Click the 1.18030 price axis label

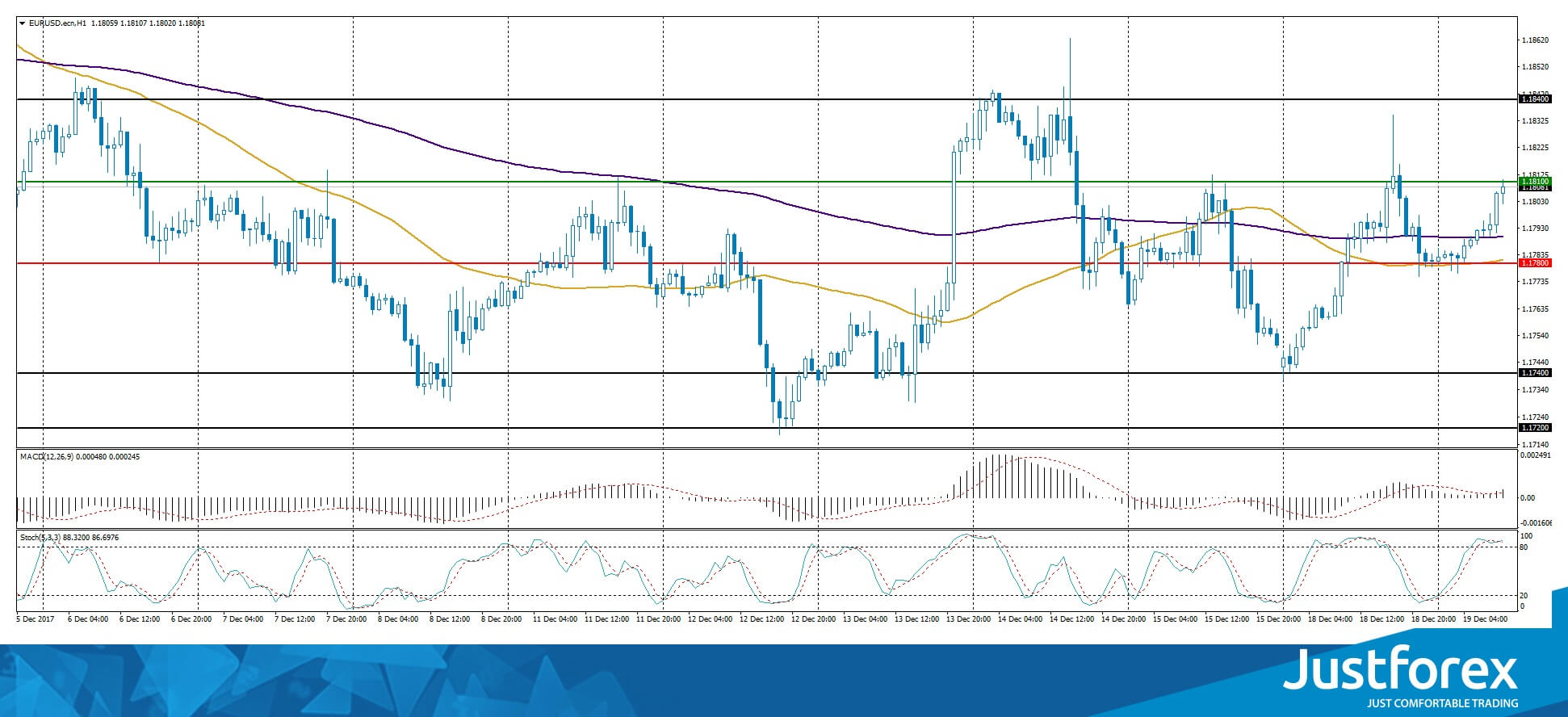click(1535, 202)
